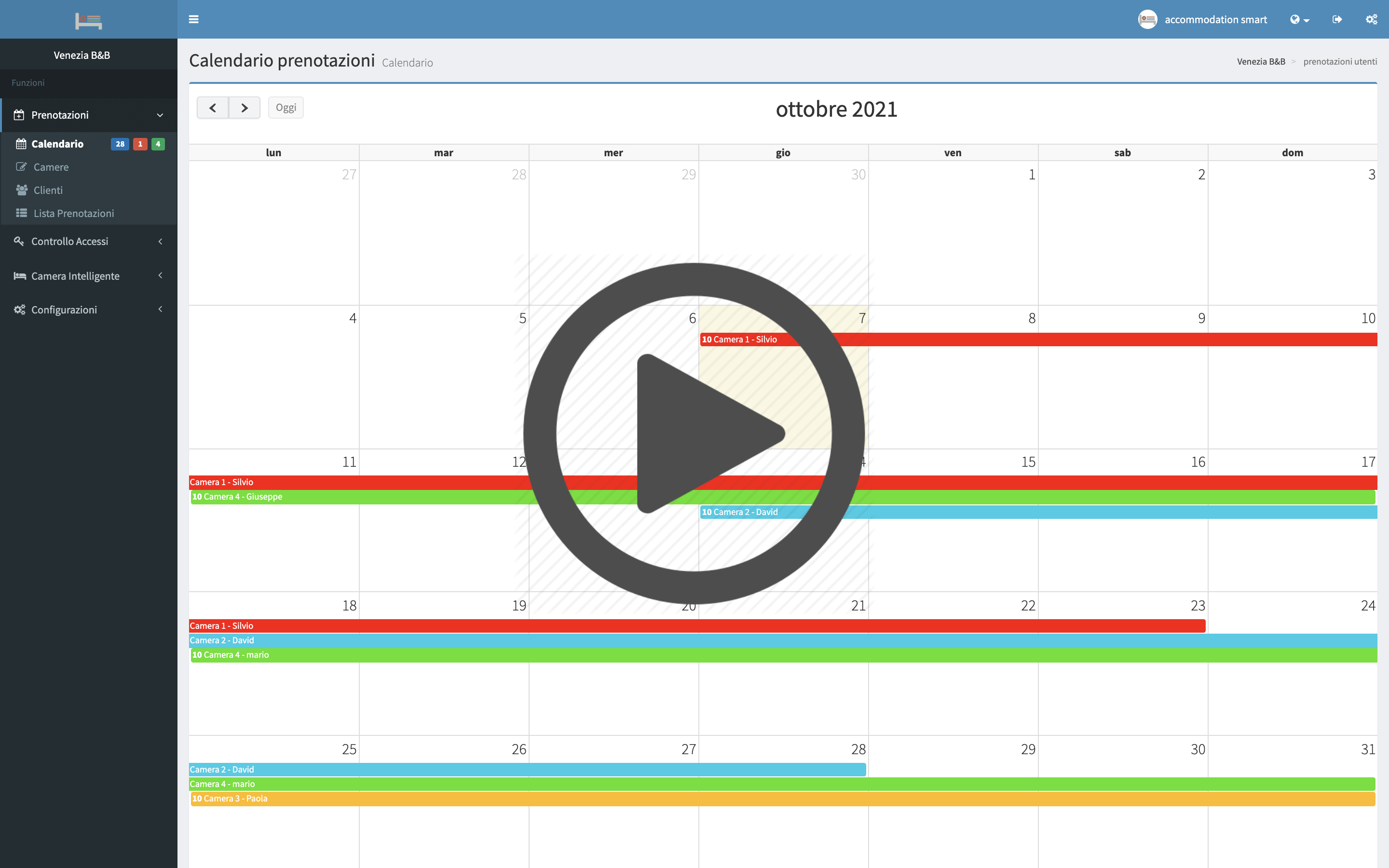Open 'Camera 4 - mario' booking on day 25
This screenshot has height=868, width=1389.
pyautogui.click(x=782, y=784)
